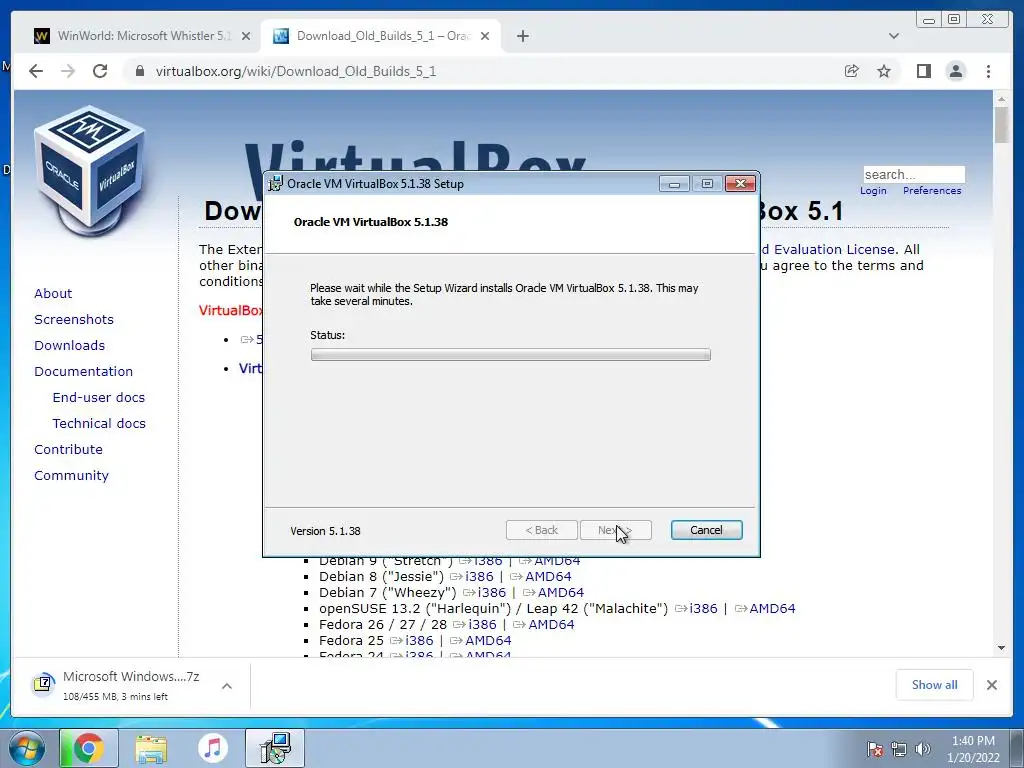Open Technical docs link
This screenshot has width=1024, height=768.
point(99,424)
